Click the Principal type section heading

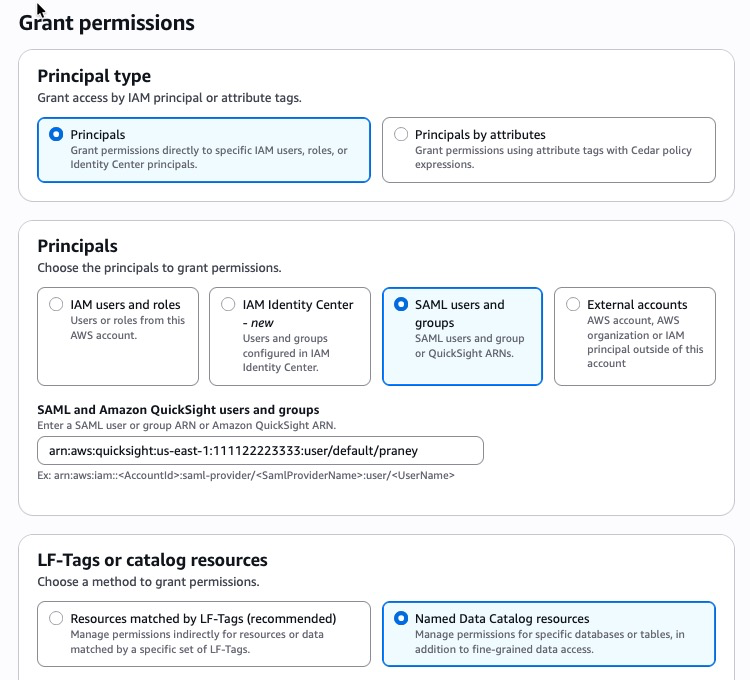coord(94,76)
